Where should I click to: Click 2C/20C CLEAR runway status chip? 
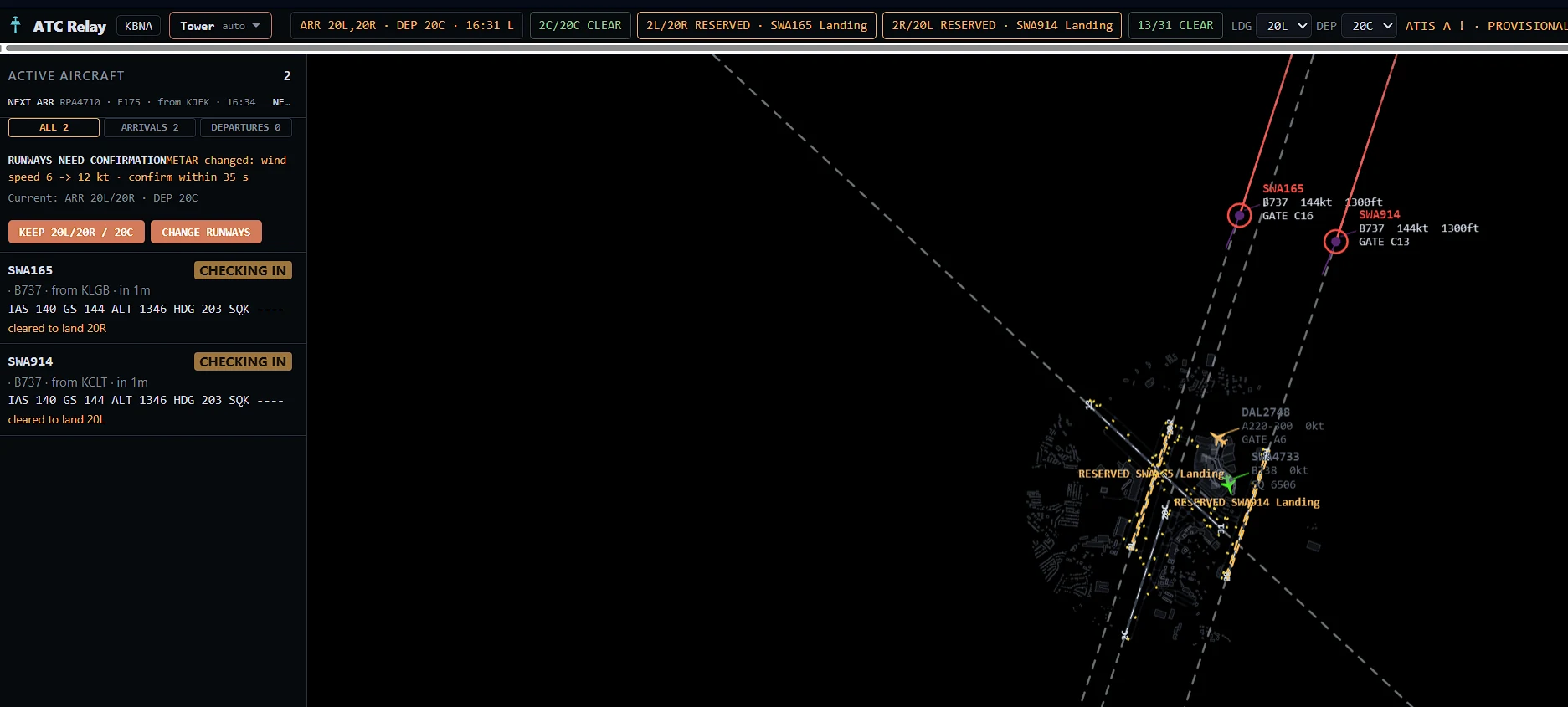(x=580, y=26)
